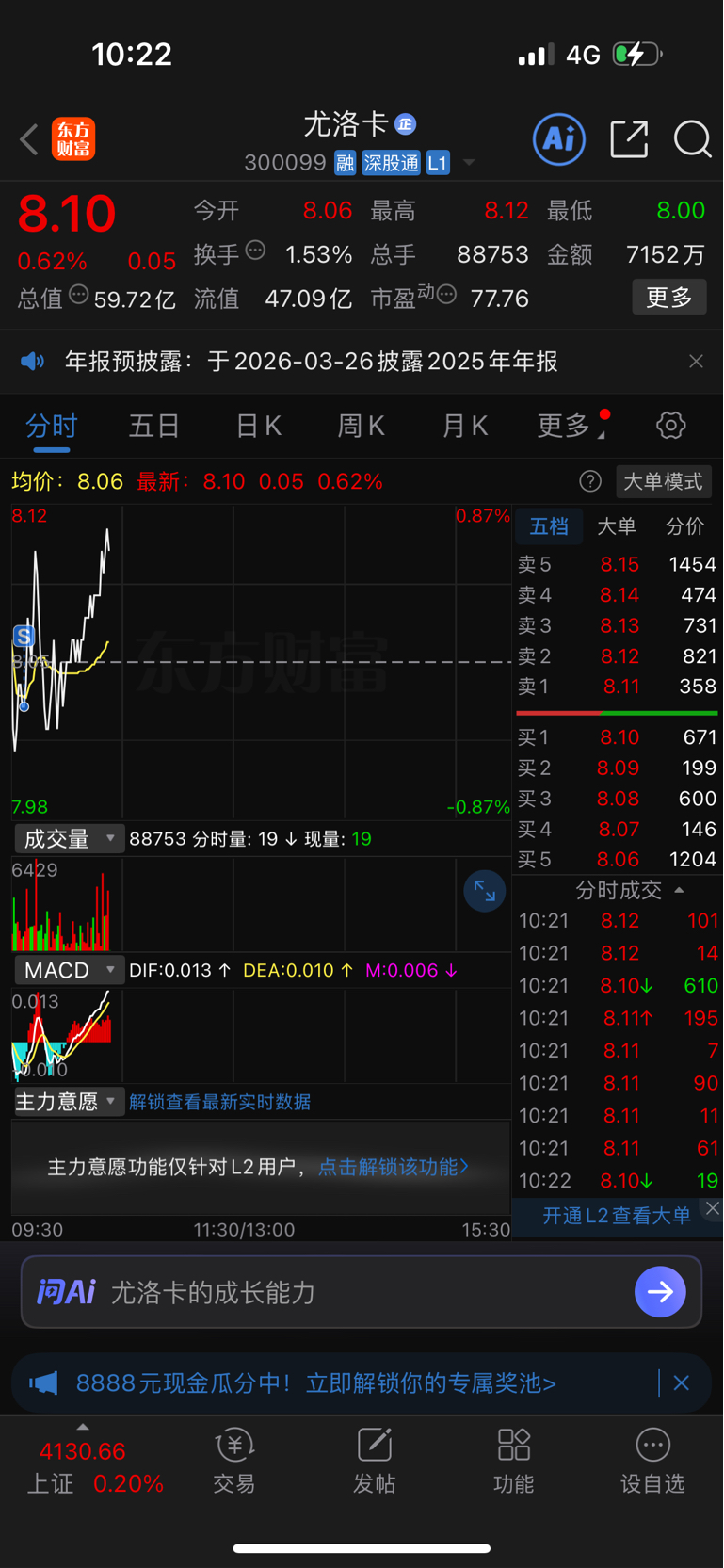The width and height of the screenshot is (724, 1568).
Task: Open 更多 quote details button
Action: [669, 298]
